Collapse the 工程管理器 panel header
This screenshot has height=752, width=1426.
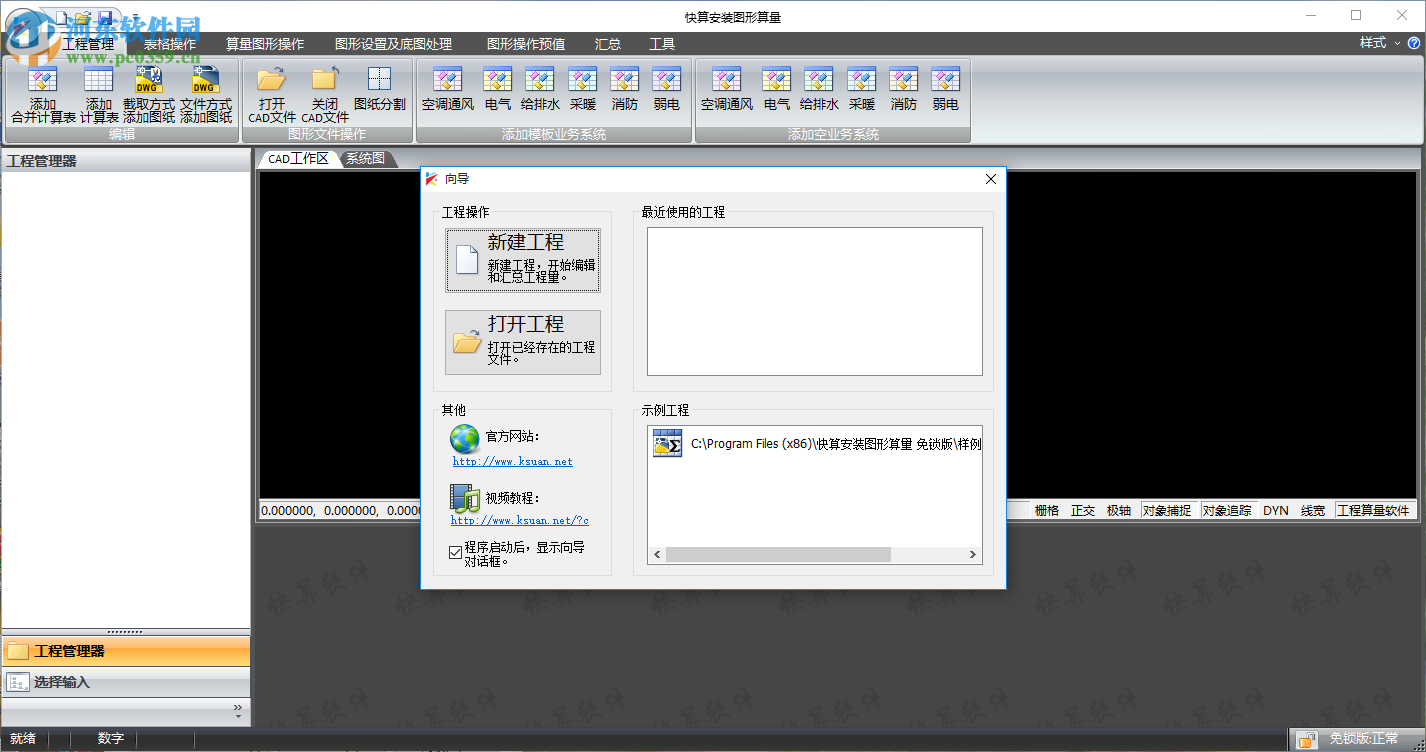tap(125, 651)
